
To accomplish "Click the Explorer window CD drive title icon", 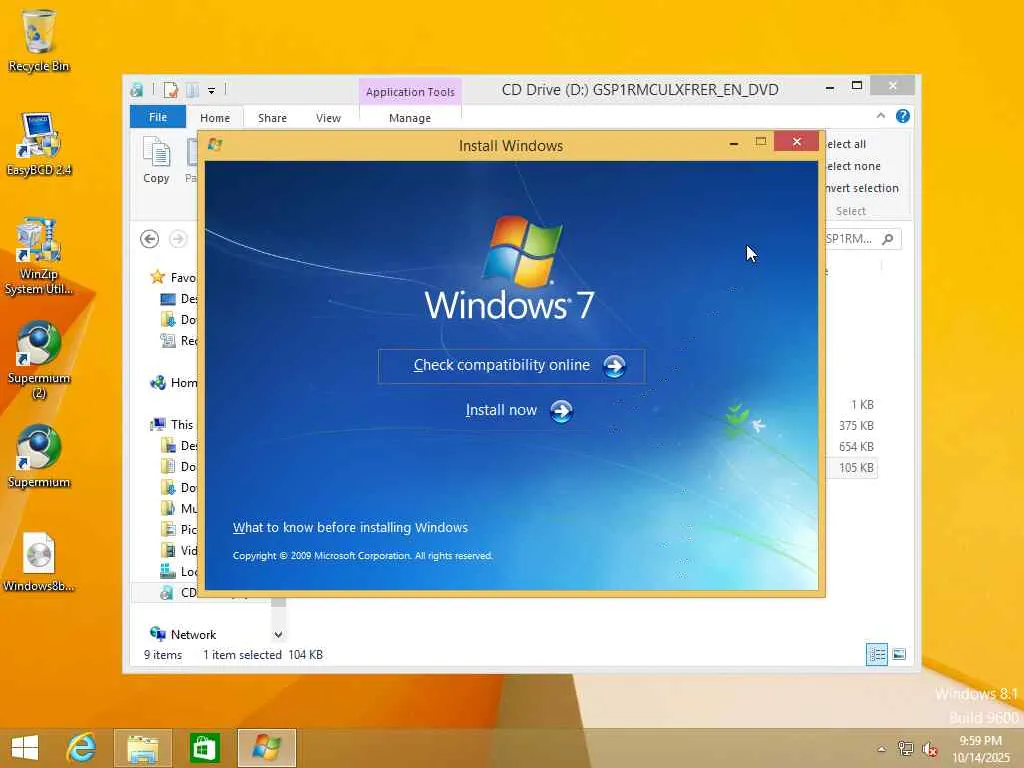I will point(136,90).
